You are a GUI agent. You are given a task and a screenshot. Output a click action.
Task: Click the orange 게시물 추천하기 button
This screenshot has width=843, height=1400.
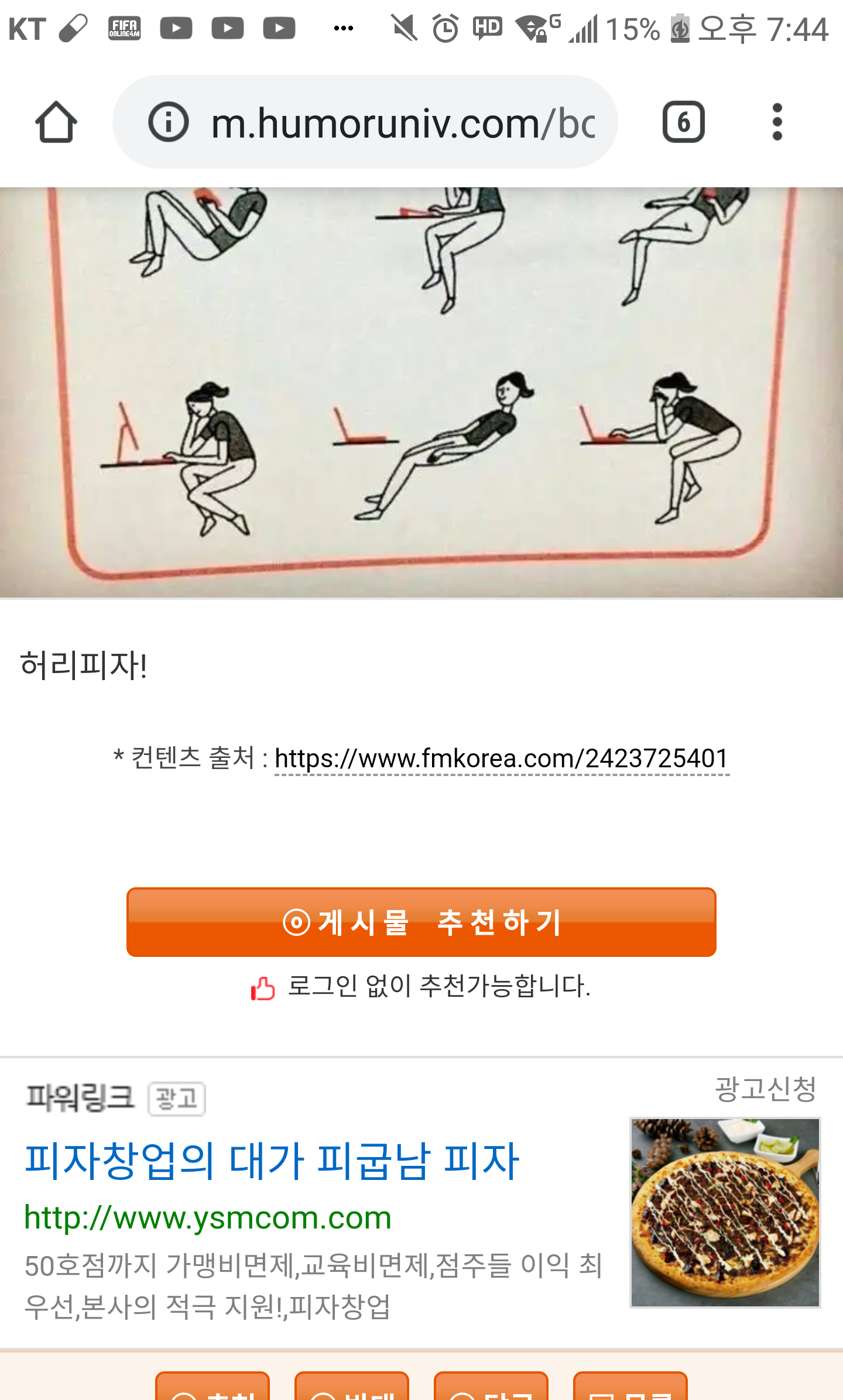click(x=421, y=922)
